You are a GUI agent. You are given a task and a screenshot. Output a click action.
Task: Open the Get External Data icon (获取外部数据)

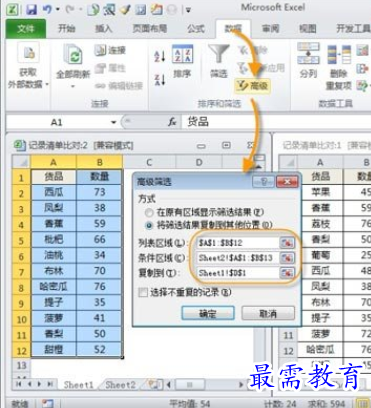(x=29, y=53)
